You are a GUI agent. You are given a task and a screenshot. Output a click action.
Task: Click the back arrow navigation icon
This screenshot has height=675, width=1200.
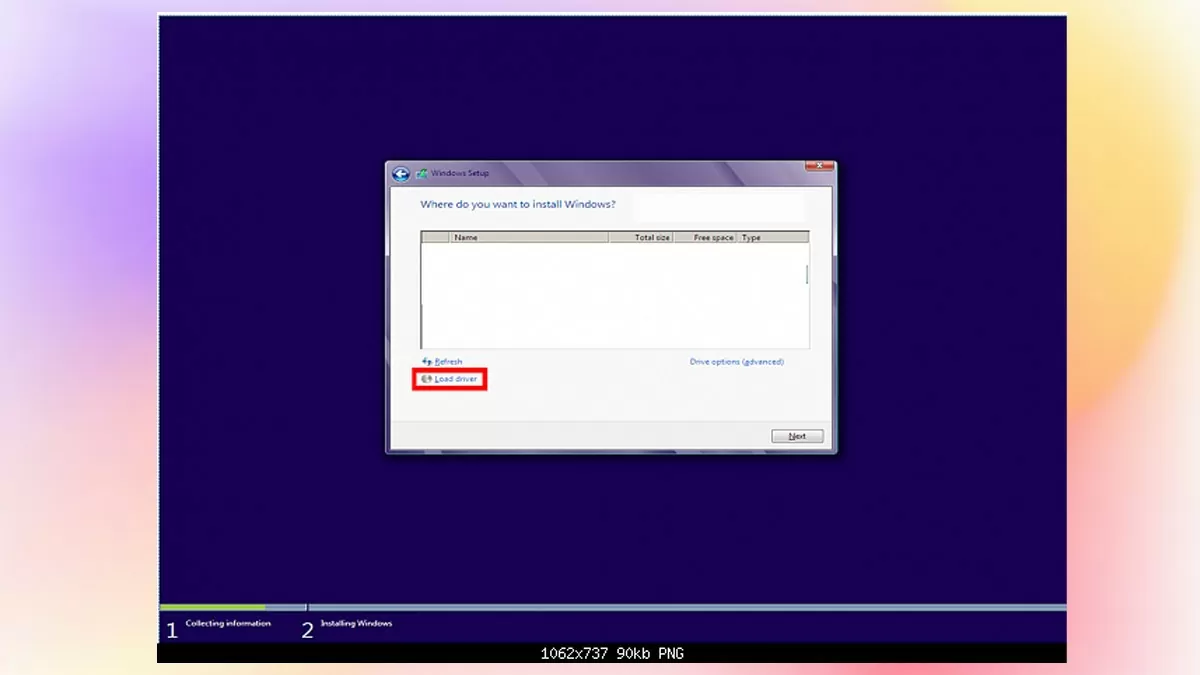[x=402, y=172]
